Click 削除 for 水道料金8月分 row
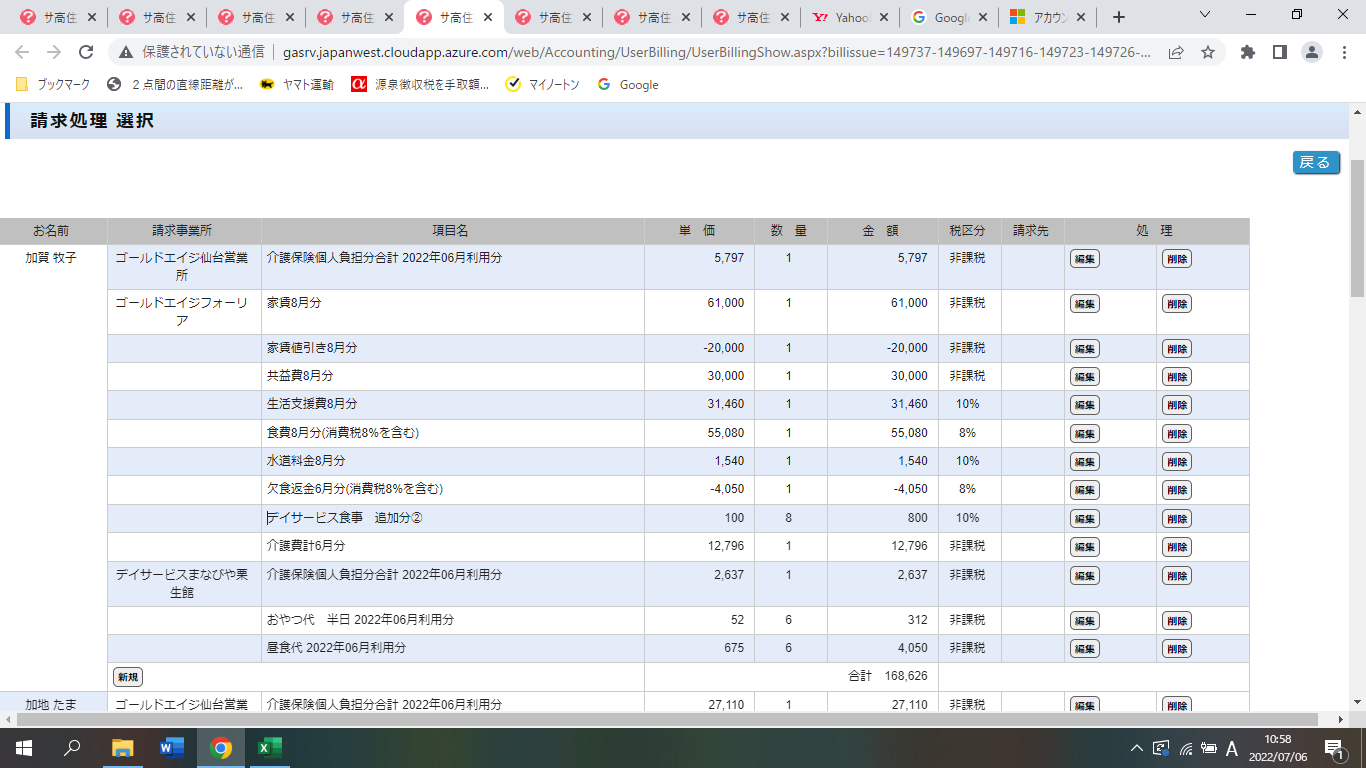The width and height of the screenshot is (1366, 768). coord(1176,462)
